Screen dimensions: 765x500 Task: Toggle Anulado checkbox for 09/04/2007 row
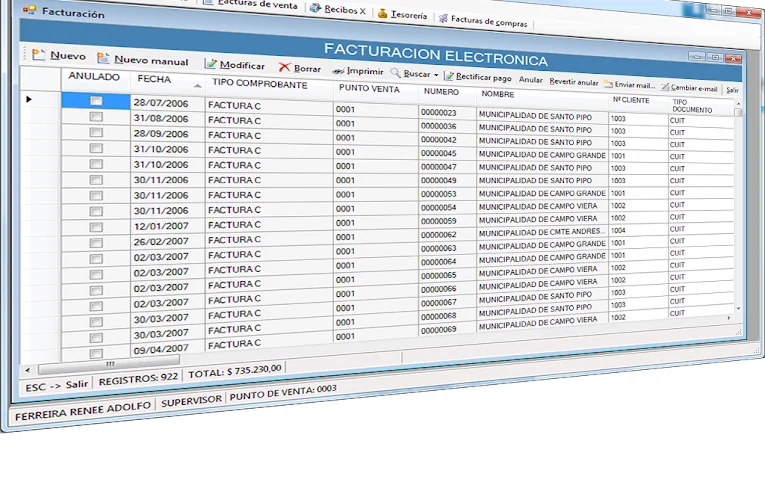pos(96,353)
